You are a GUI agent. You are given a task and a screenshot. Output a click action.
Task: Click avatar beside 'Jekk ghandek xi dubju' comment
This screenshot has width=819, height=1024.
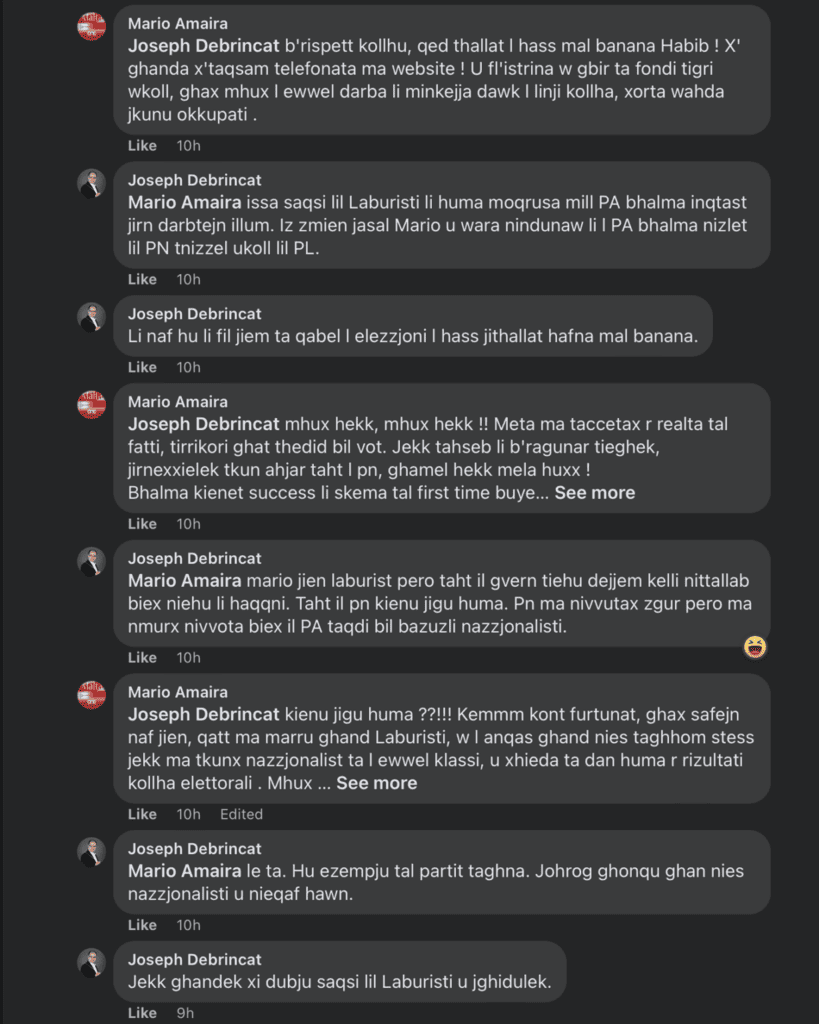tap(92, 962)
